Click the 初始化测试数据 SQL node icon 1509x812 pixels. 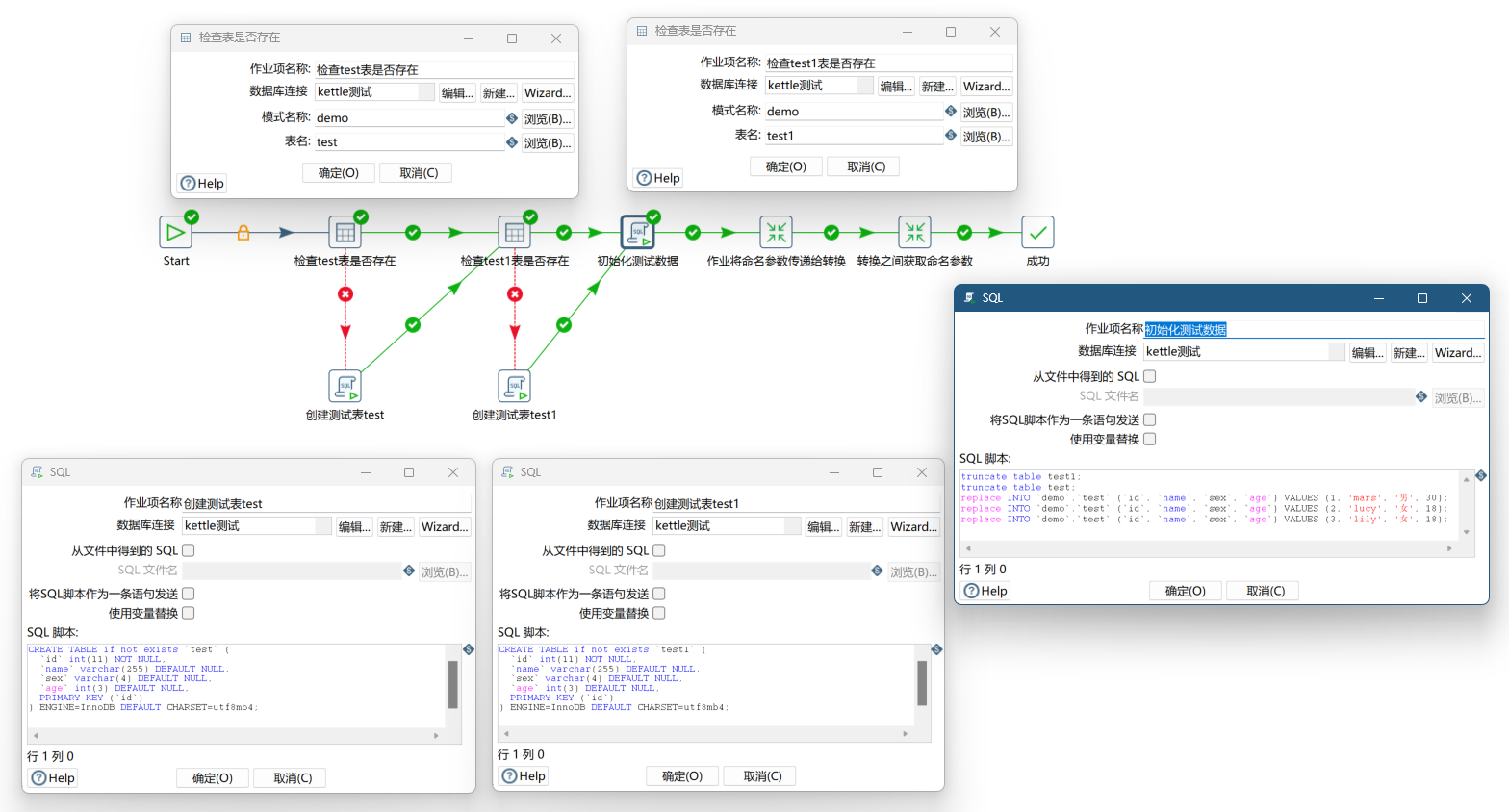coord(637,233)
